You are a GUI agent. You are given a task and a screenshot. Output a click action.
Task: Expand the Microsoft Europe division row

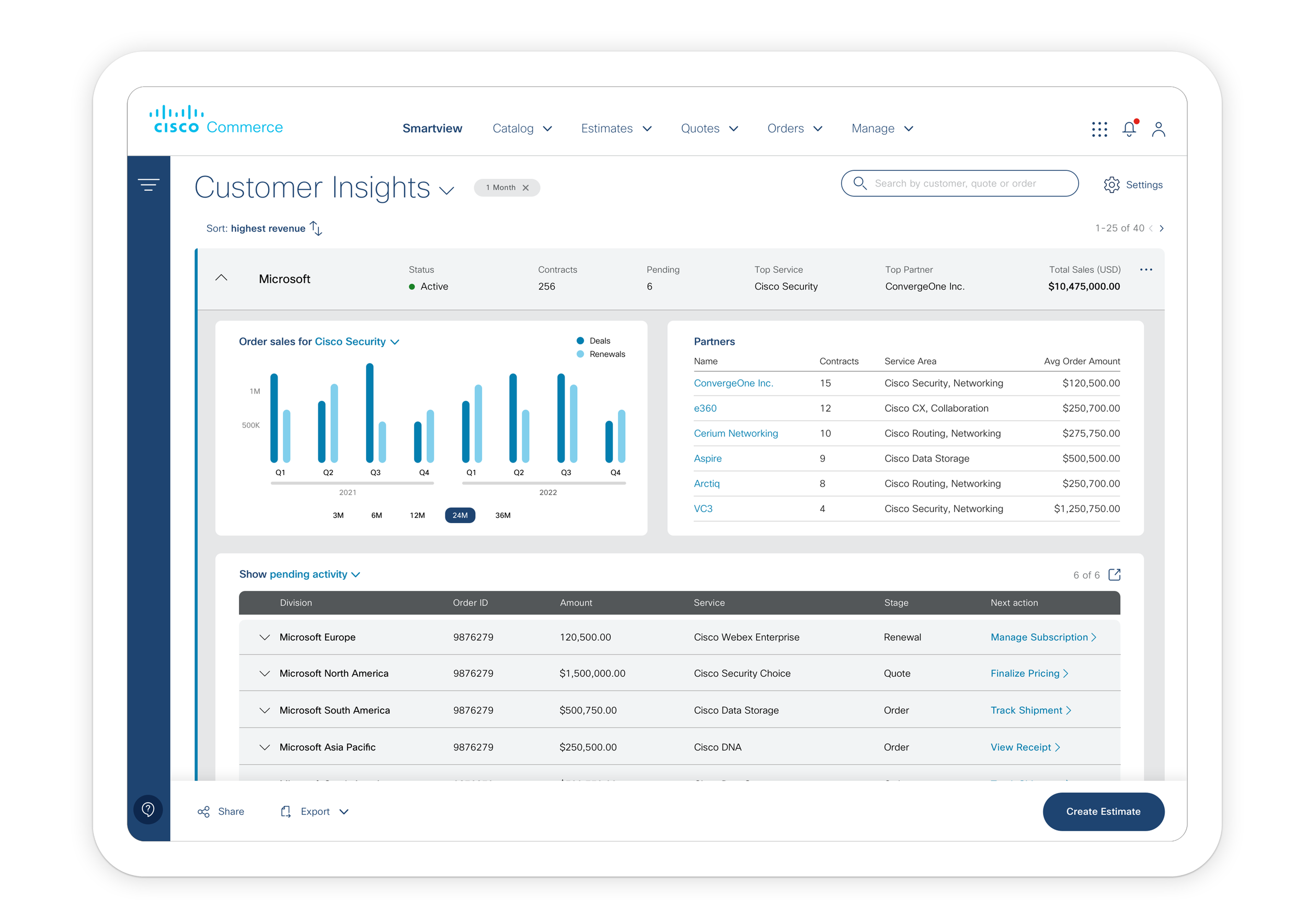pyautogui.click(x=265, y=637)
